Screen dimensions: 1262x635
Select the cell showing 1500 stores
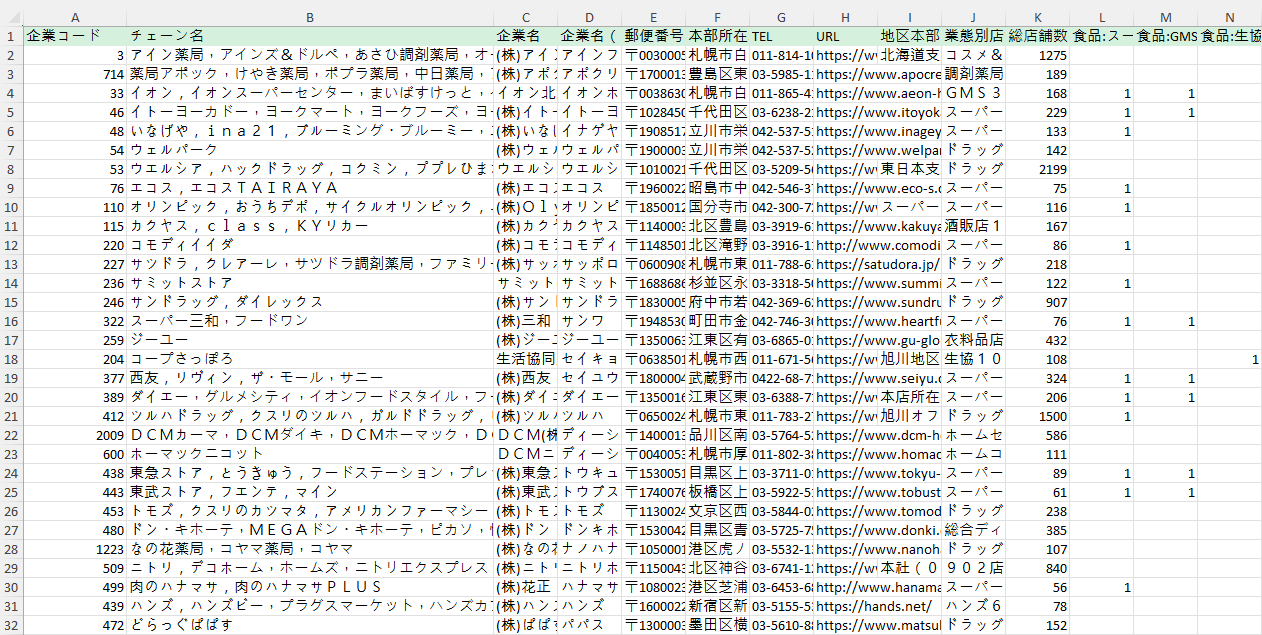1037,416
